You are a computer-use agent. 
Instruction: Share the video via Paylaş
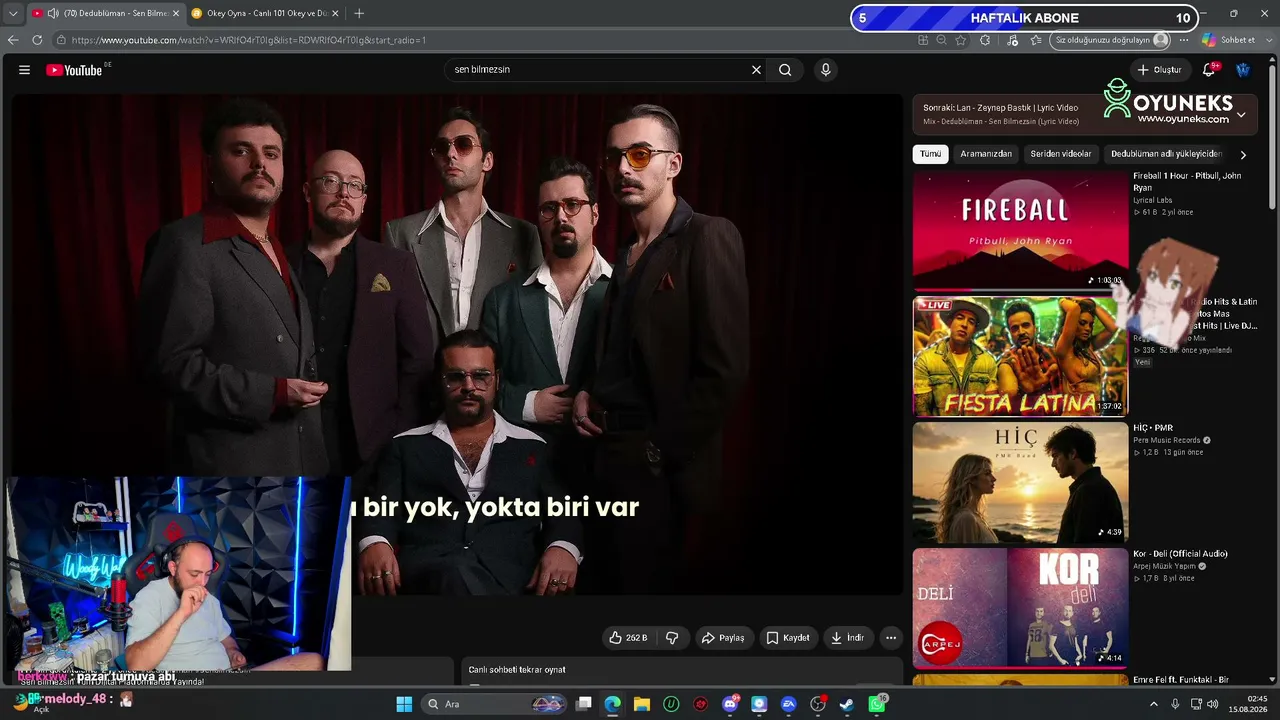[723, 638]
